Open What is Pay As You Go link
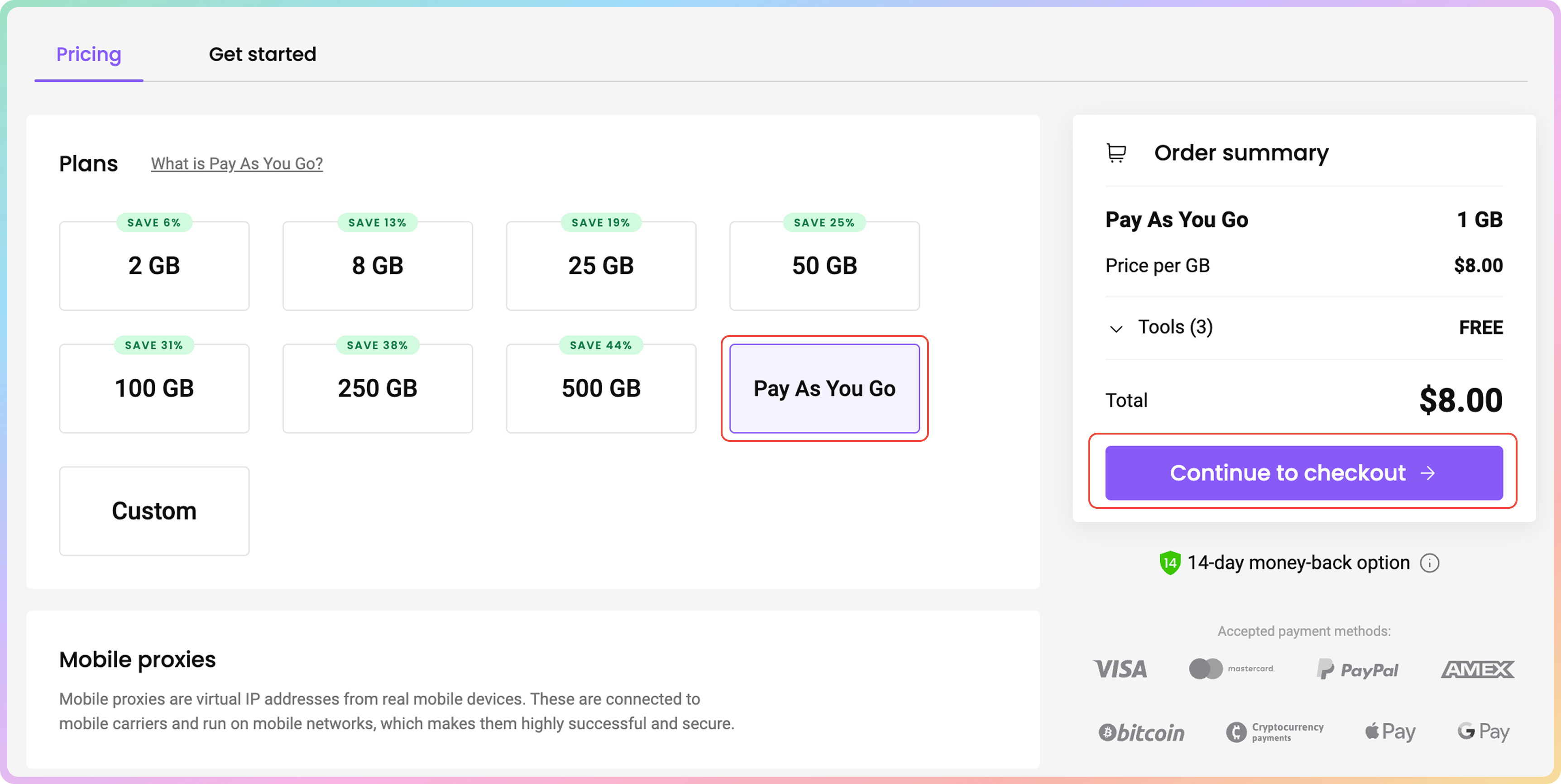The image size is (1561, 784). pos(236,163)
